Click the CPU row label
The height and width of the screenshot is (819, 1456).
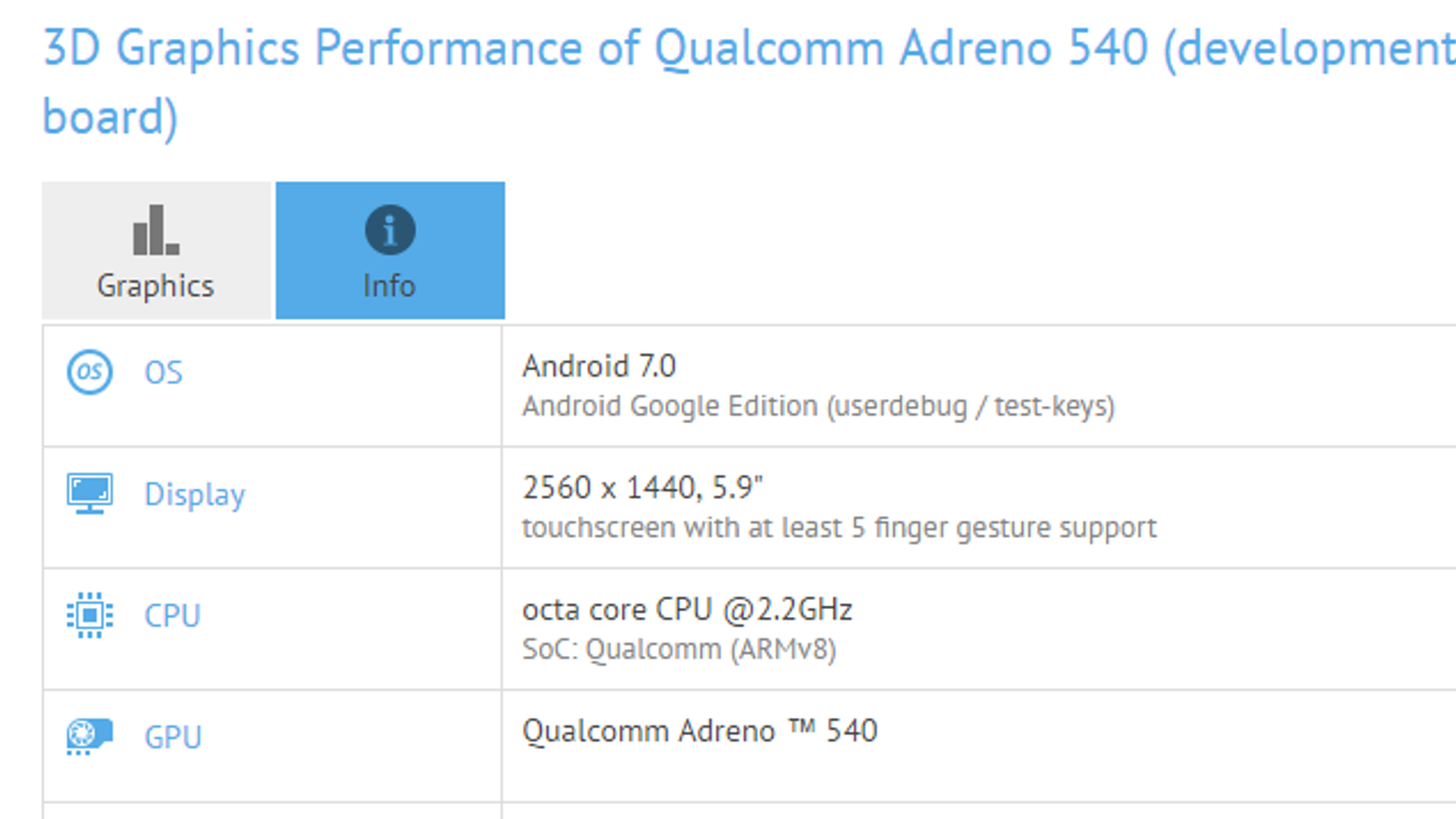click(x=172, y=616)
